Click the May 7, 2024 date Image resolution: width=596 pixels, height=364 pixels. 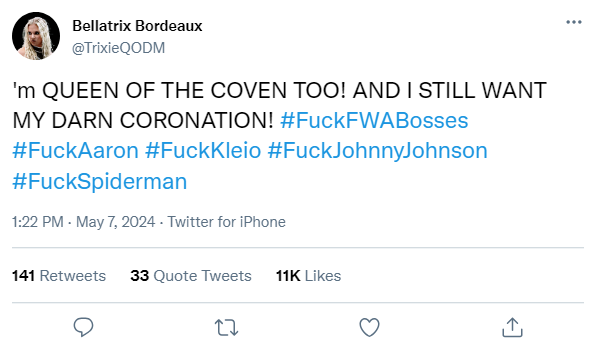pos(116,222)
